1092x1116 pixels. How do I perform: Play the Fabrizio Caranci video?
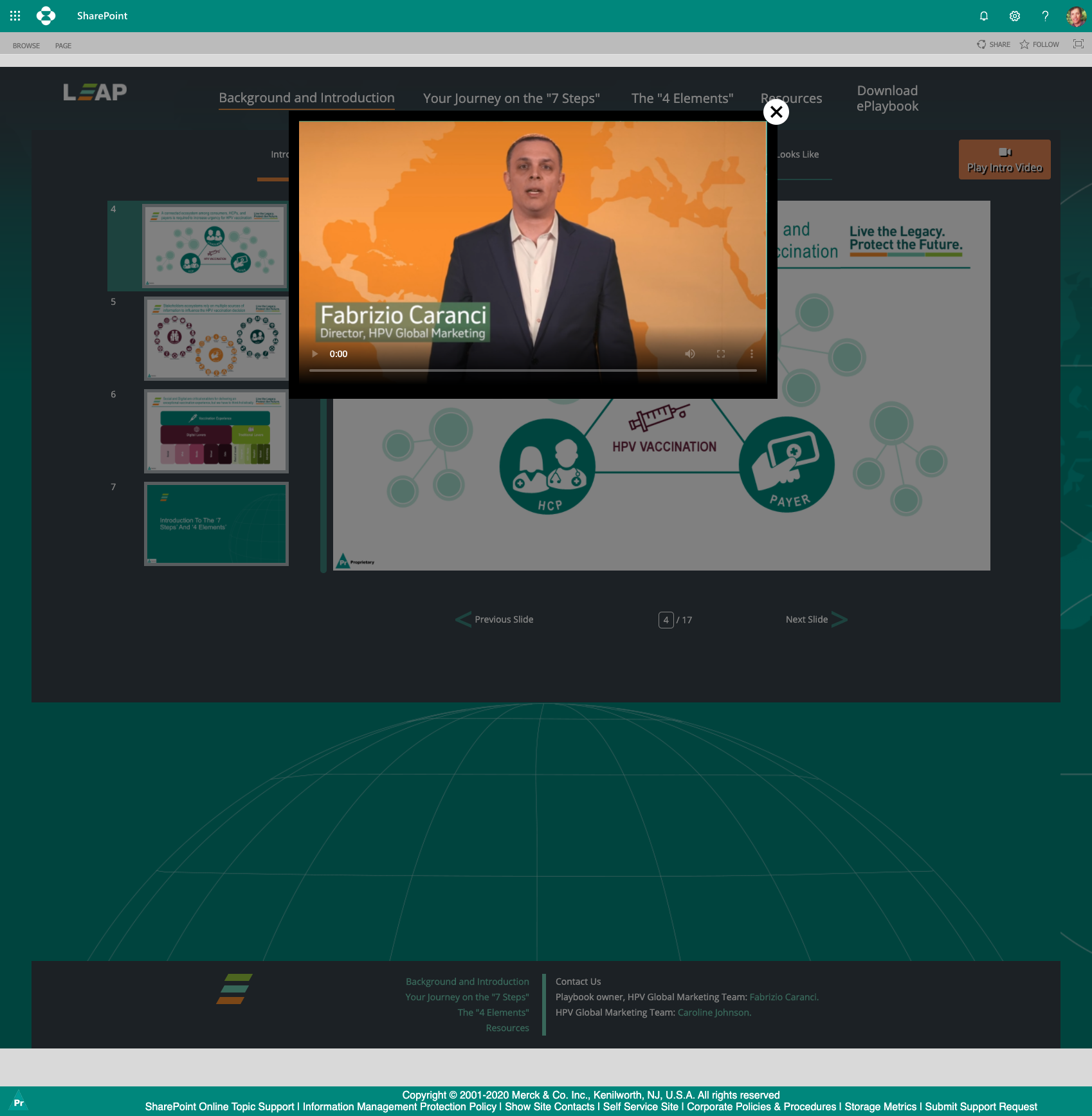315,354
